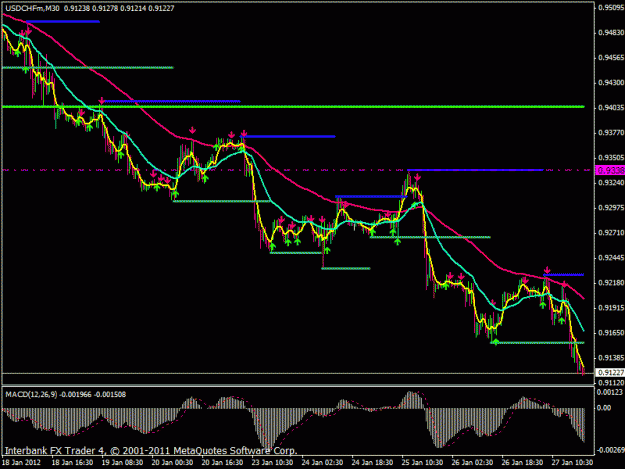
Task: Click the 0.91120 bottom price scale value
Action: click(x=611, y=383)
